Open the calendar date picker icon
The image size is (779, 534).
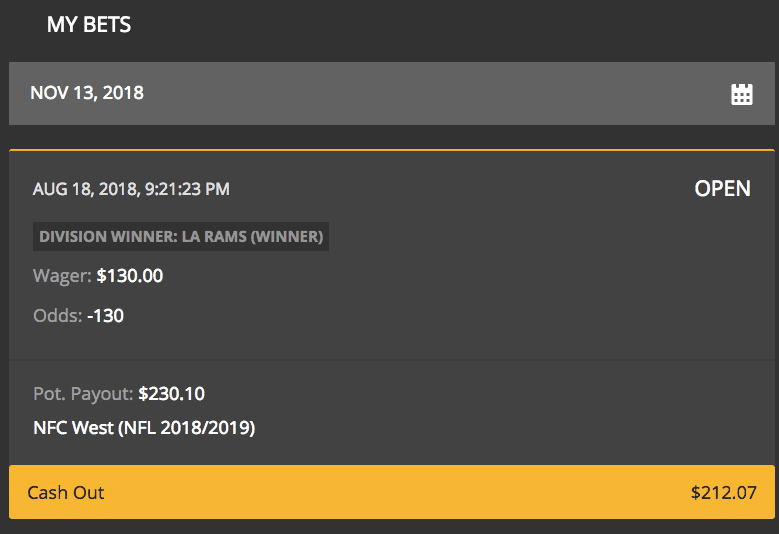[x=741, y=95]
